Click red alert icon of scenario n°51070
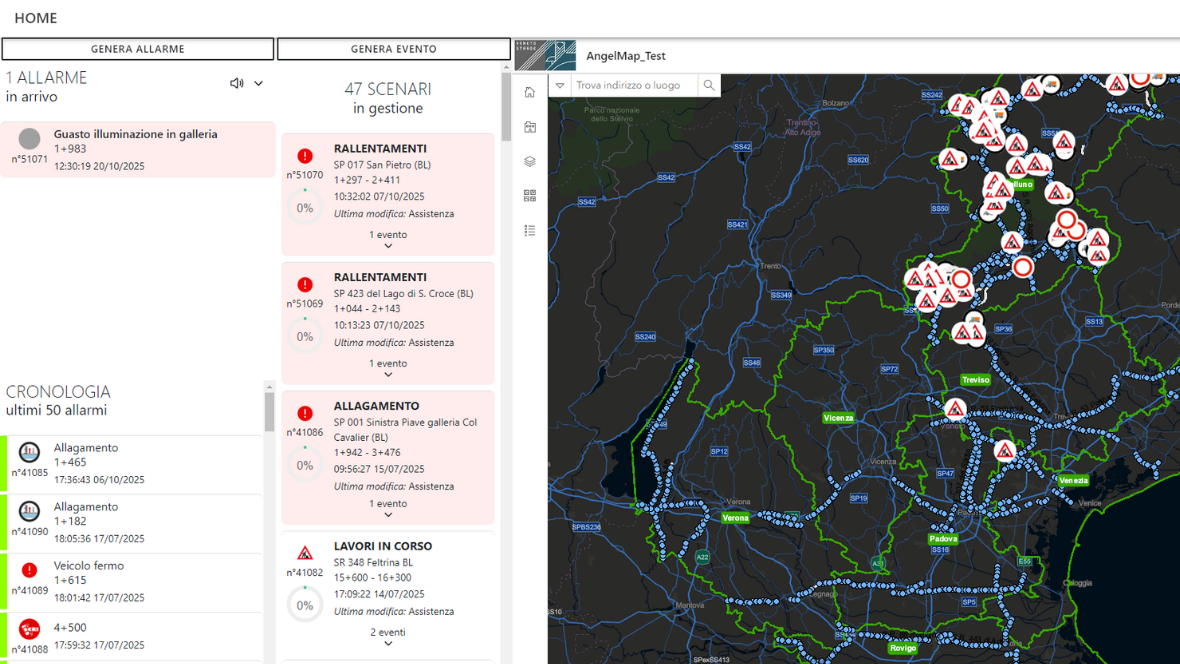1180x664 pixels. 305,156
